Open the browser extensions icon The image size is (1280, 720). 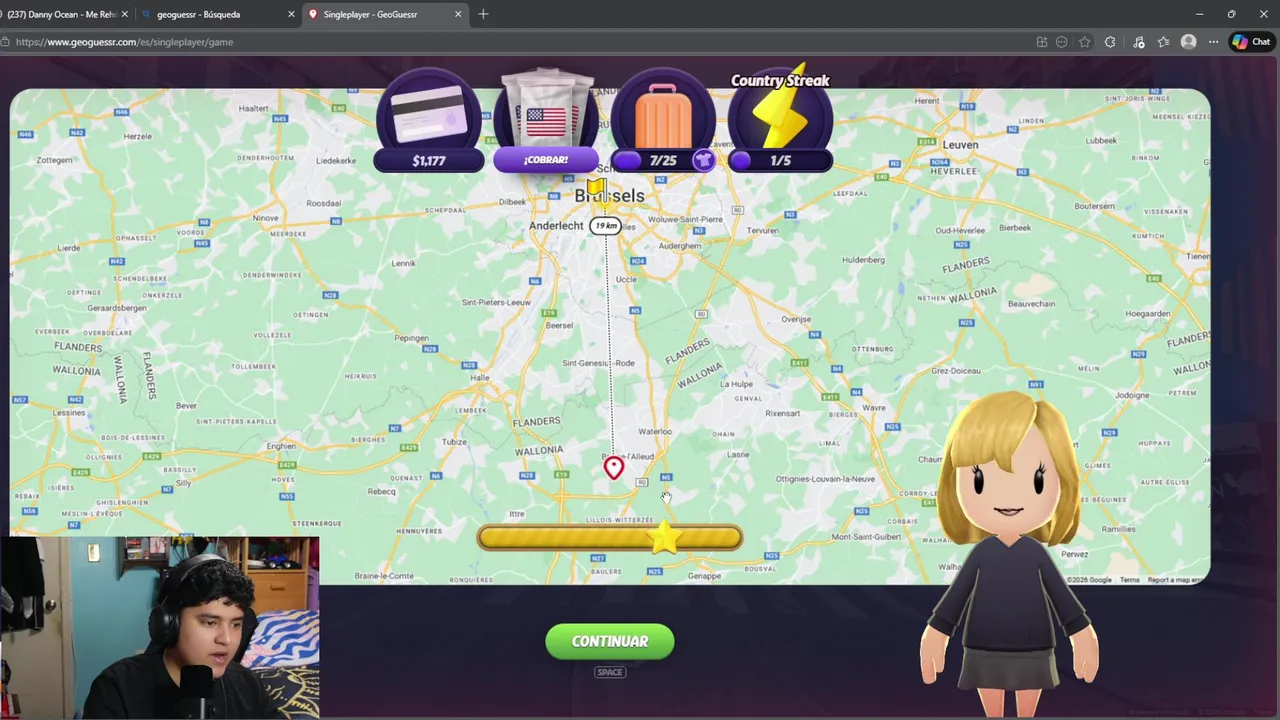click(x=1110, y=42)
